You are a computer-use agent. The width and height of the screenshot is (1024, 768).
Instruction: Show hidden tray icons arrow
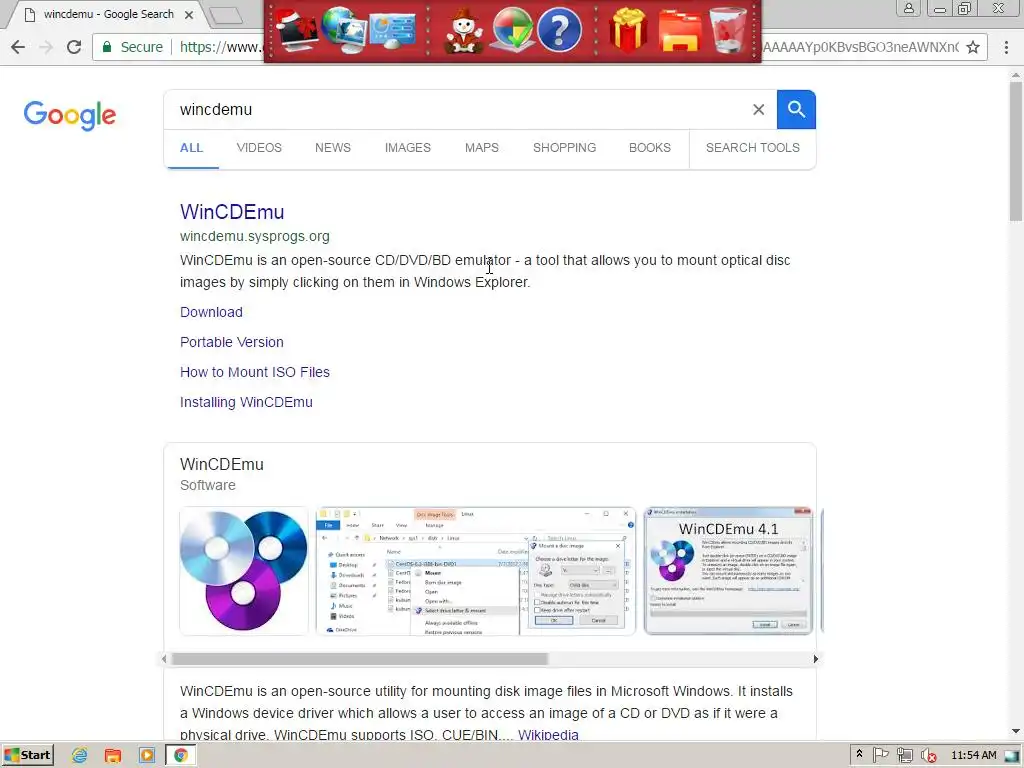tap(859, 754)
